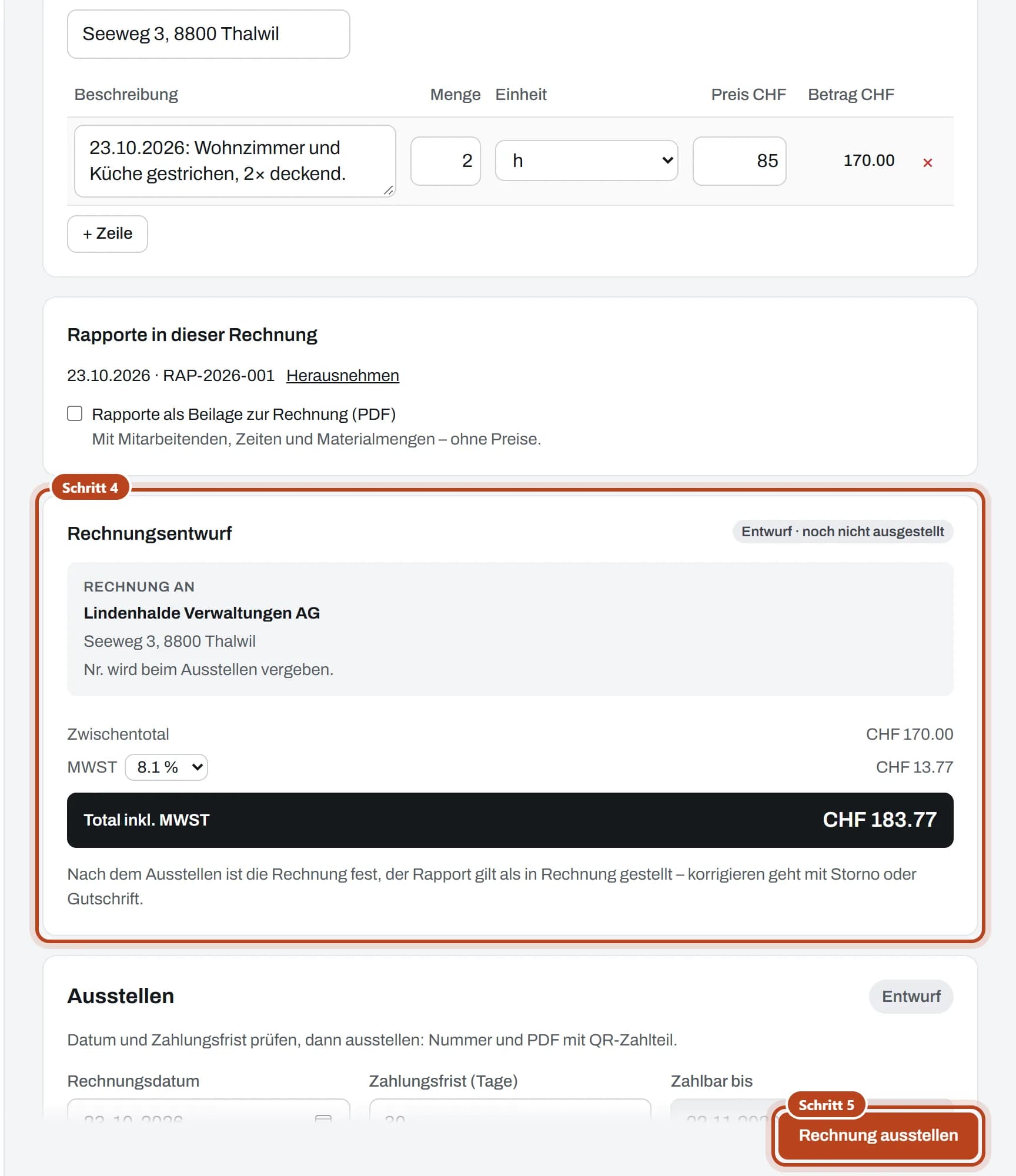This screenshot has width=1016, height=1176.
Task: Click the Lindenhalde Verwaltungen AG recipient name
Action: pyautogui.click(x=202, y=613)
